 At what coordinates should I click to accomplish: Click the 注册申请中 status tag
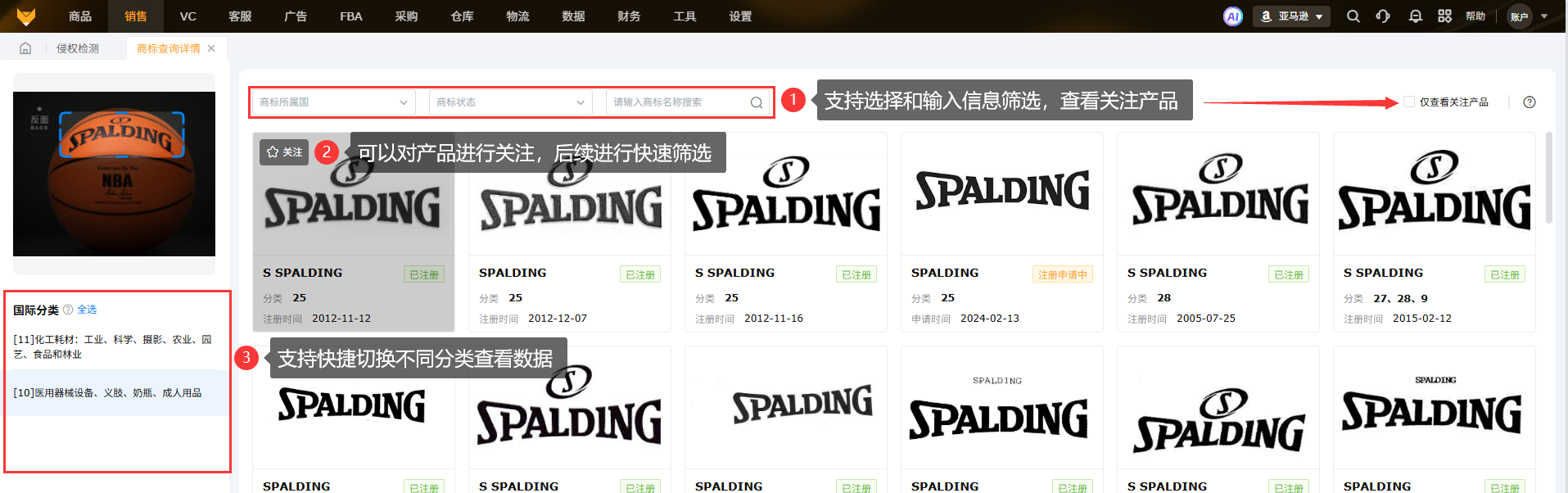tap(1063, 274)
